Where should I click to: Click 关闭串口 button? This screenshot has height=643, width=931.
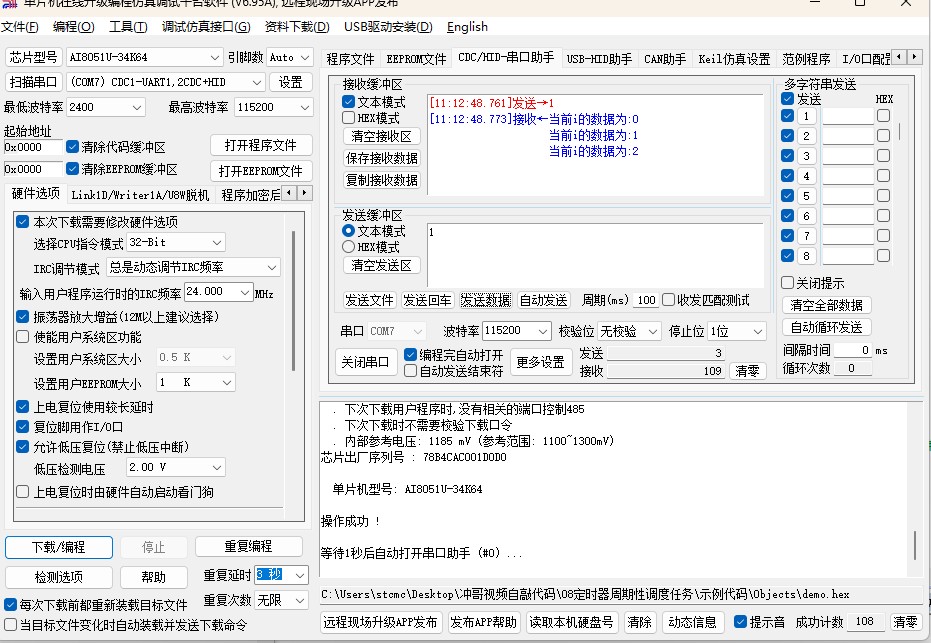[x=365, y=362]
